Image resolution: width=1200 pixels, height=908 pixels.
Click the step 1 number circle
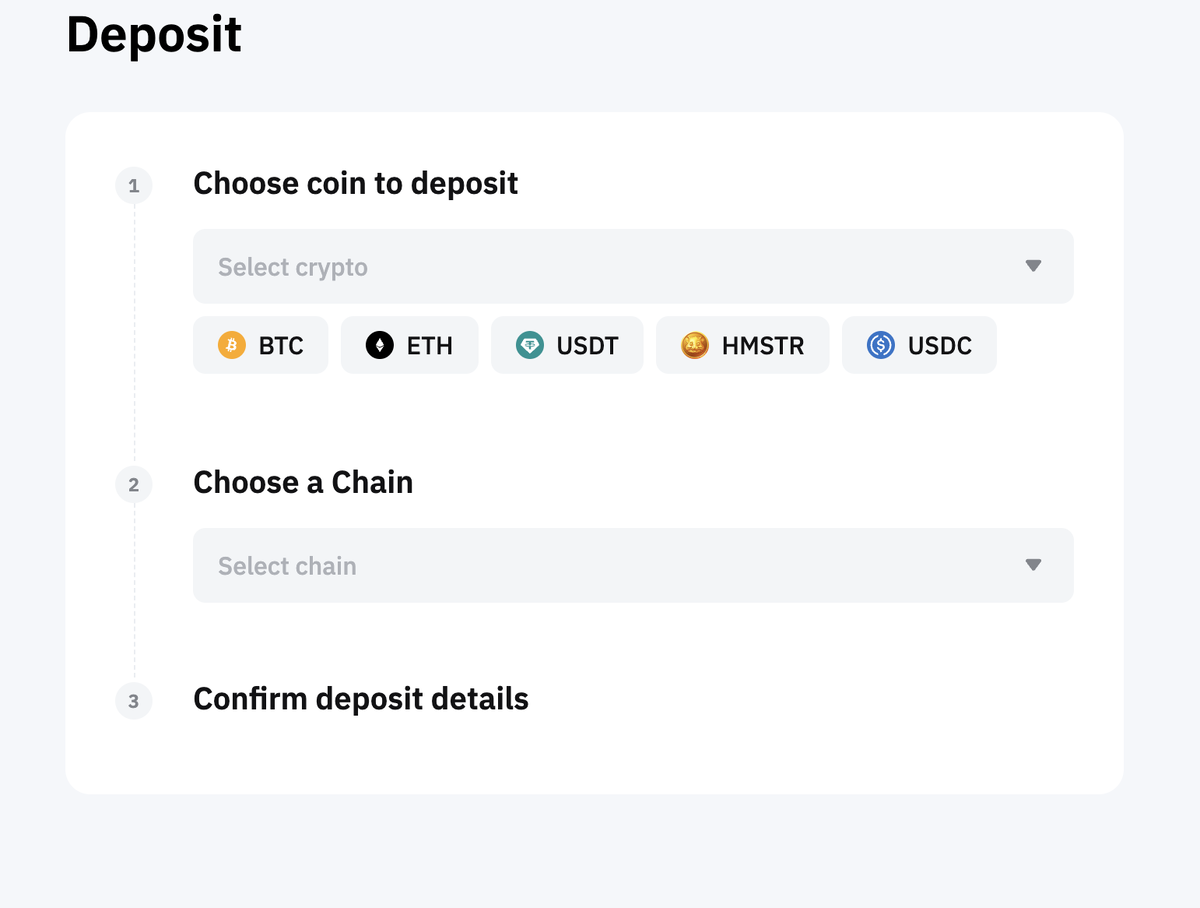click(x=134, y=186)
